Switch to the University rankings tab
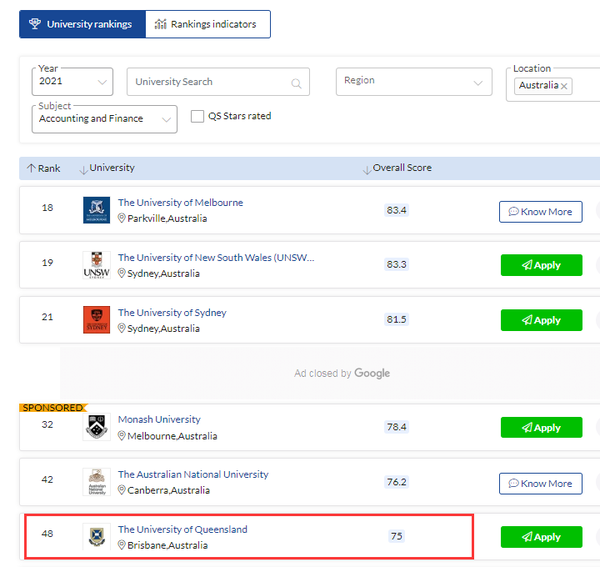 82,24
